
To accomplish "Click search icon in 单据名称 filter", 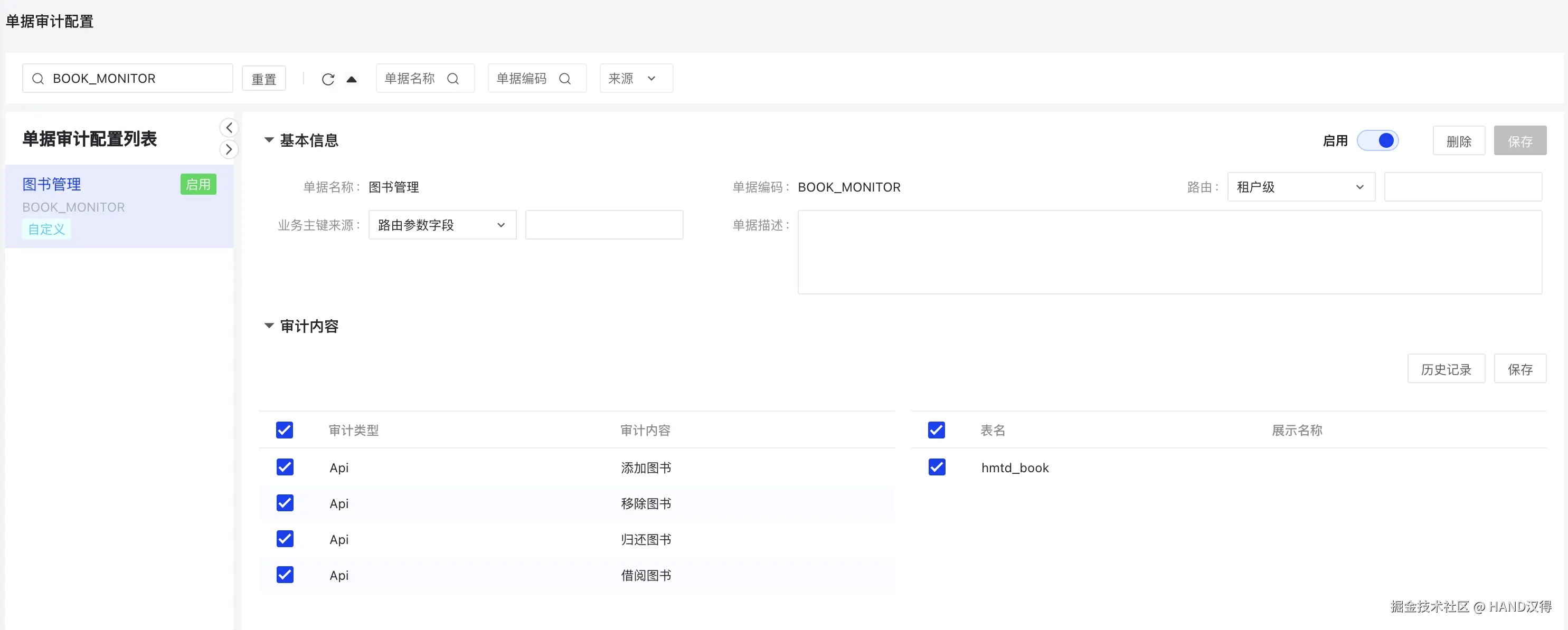I will (x=453, y=79).
